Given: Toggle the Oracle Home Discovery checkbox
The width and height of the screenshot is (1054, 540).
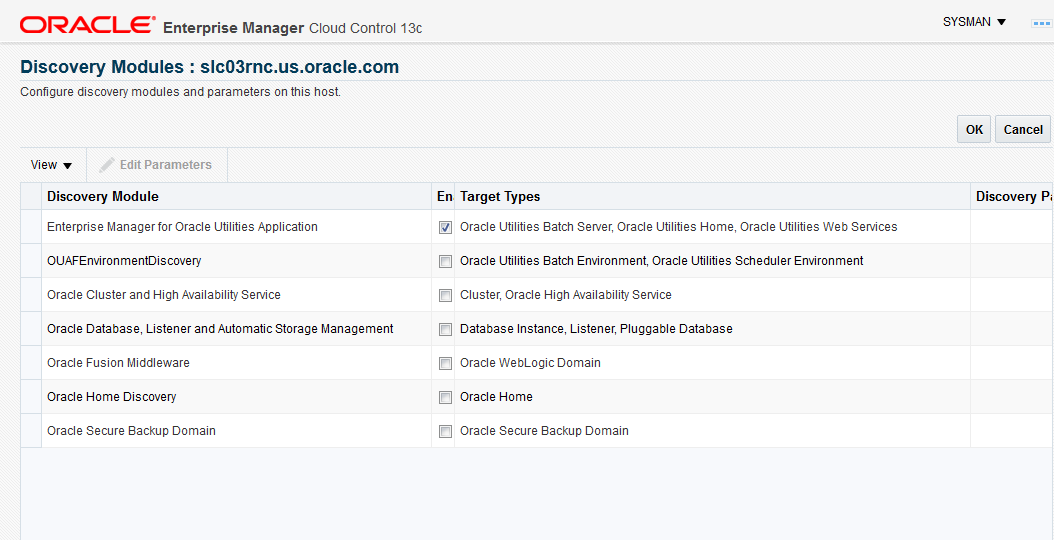Looking at the screenshot, I should pyautogui.click(x=445, y=398).
